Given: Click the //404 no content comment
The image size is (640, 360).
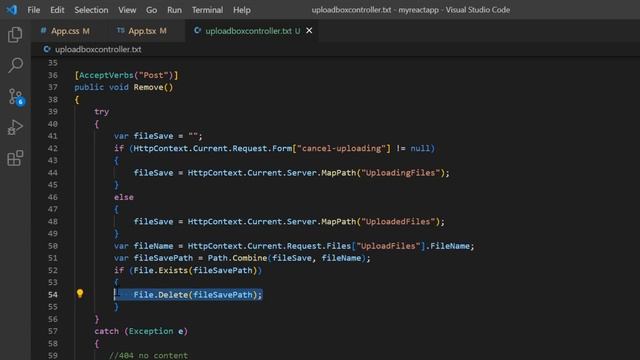Looking at the screenshot, I should tap(149, 356).
